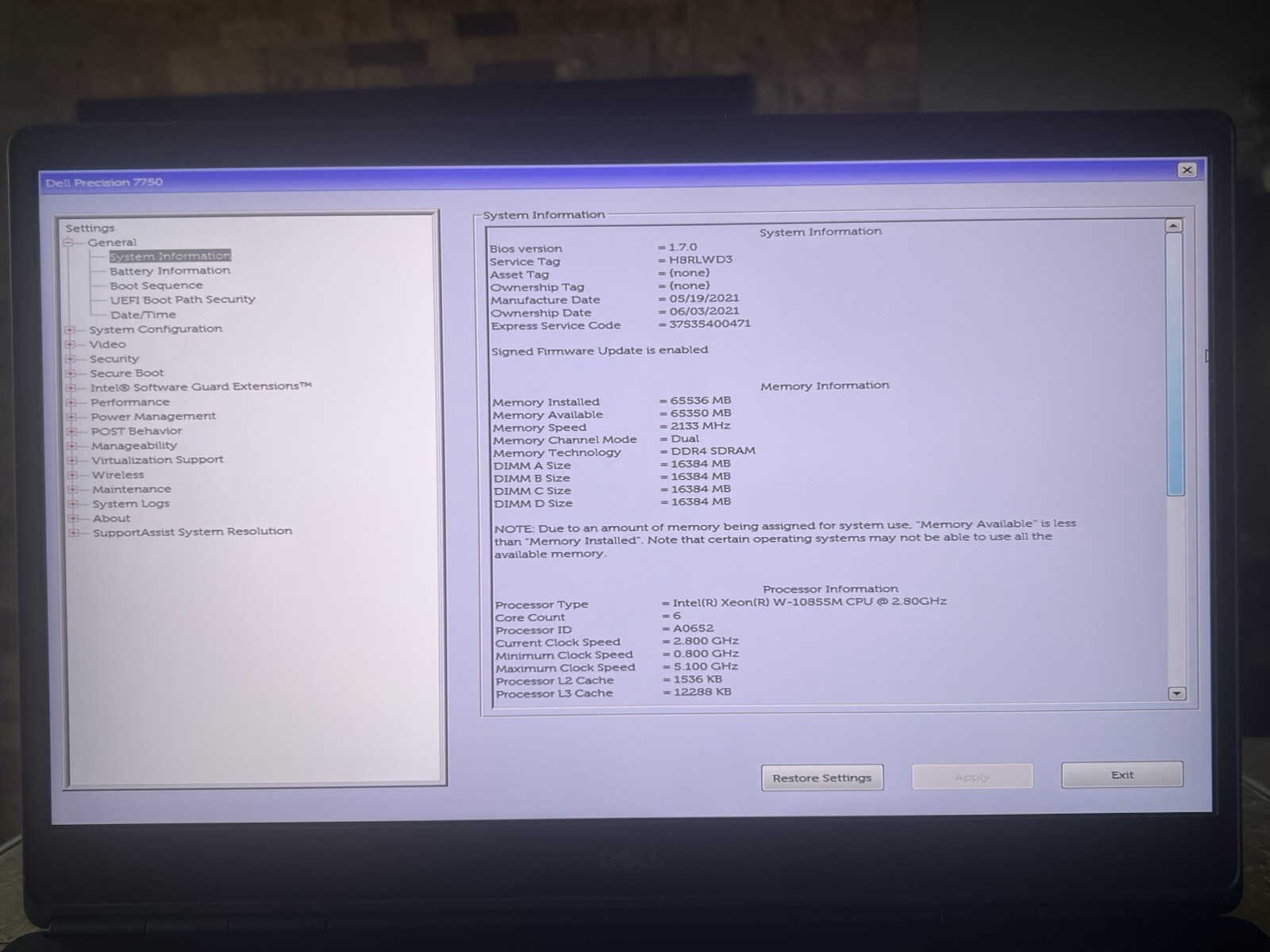Click the system information scrollbar thumb
This screenshot has width=1270, height=952.
[x=1176, y=365]
